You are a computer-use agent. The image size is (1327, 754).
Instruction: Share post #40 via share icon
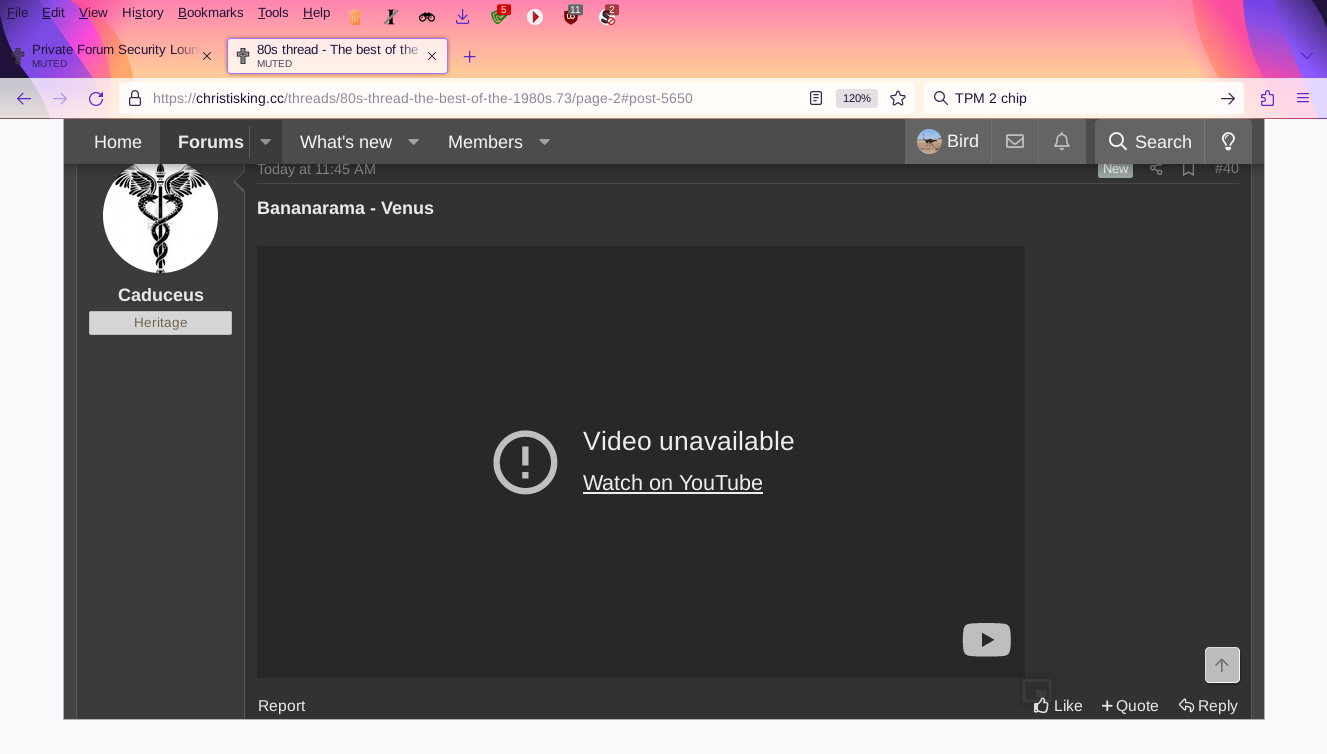[x=1156, y=169]
